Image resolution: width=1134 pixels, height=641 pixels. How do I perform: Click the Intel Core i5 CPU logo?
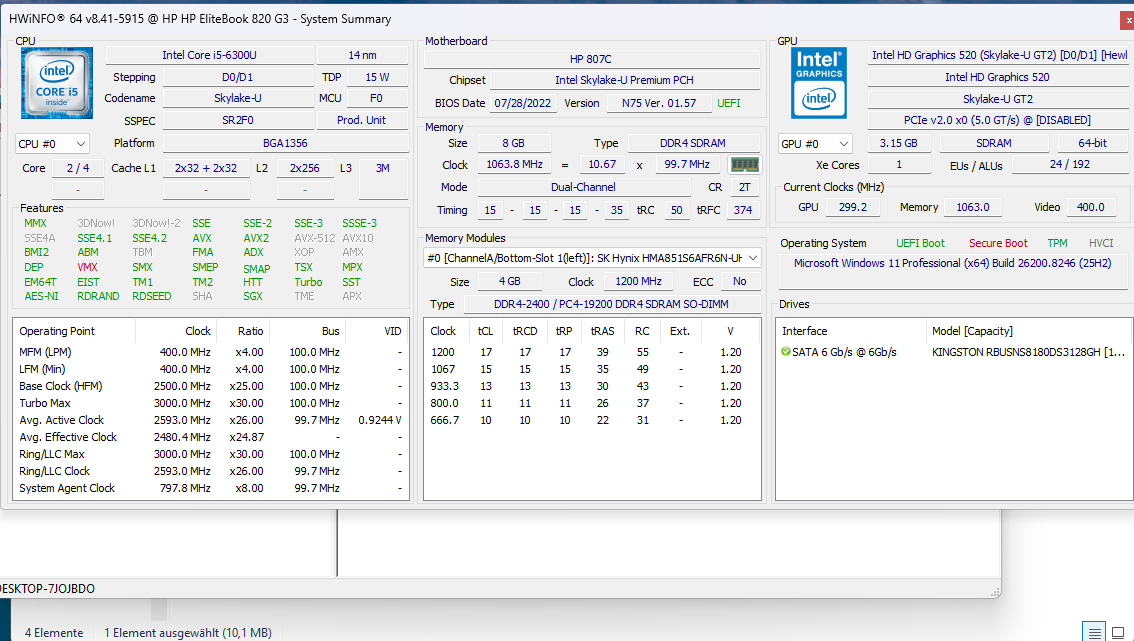[x=57, y=82]
